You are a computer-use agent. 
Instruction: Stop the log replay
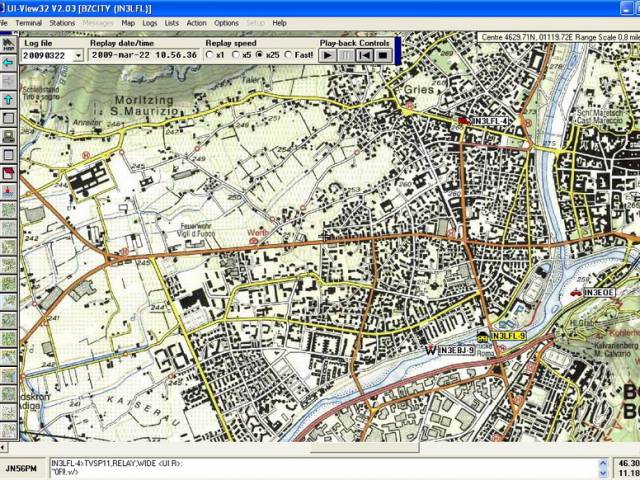382,55
